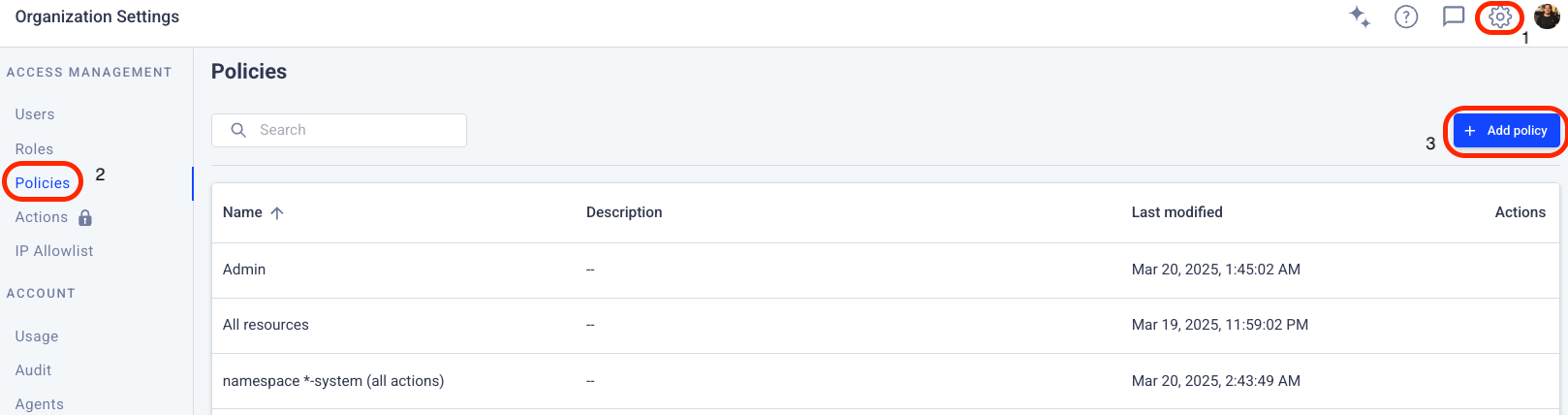This screenshot has width=1568, height=415.
Task: Open IP Allowlist settings
Action: [x=54, y=251]
